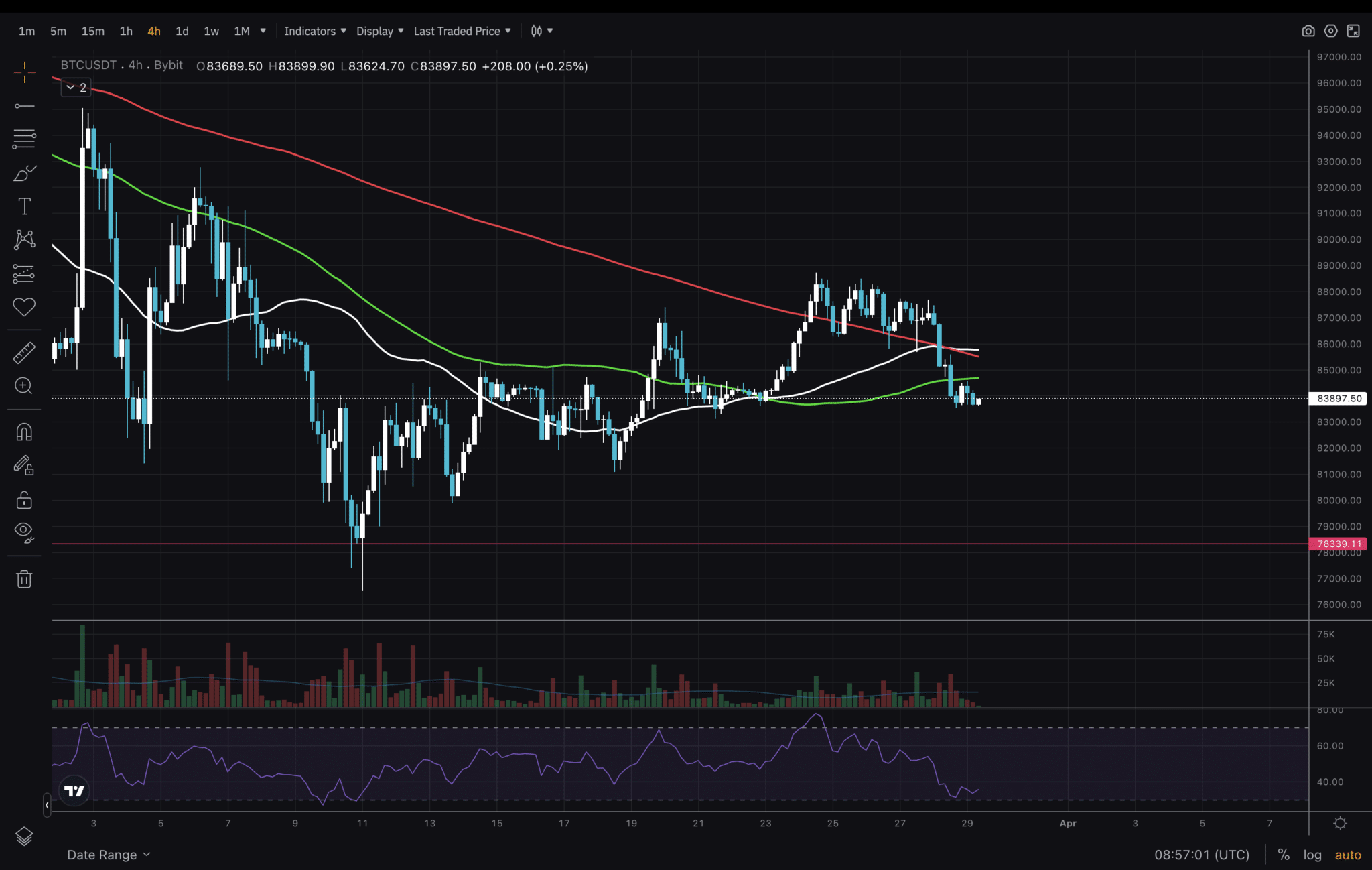
Task: Switch to the 5m timeframe
Action: pos(58,31)
